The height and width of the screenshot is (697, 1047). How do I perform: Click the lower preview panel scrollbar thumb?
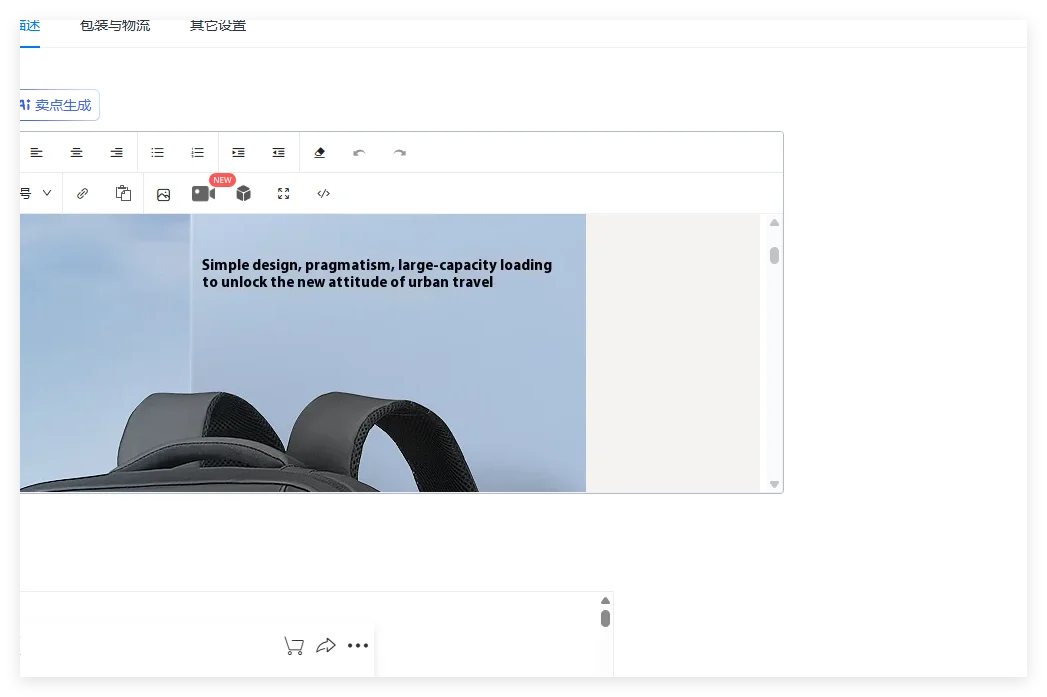606,619
